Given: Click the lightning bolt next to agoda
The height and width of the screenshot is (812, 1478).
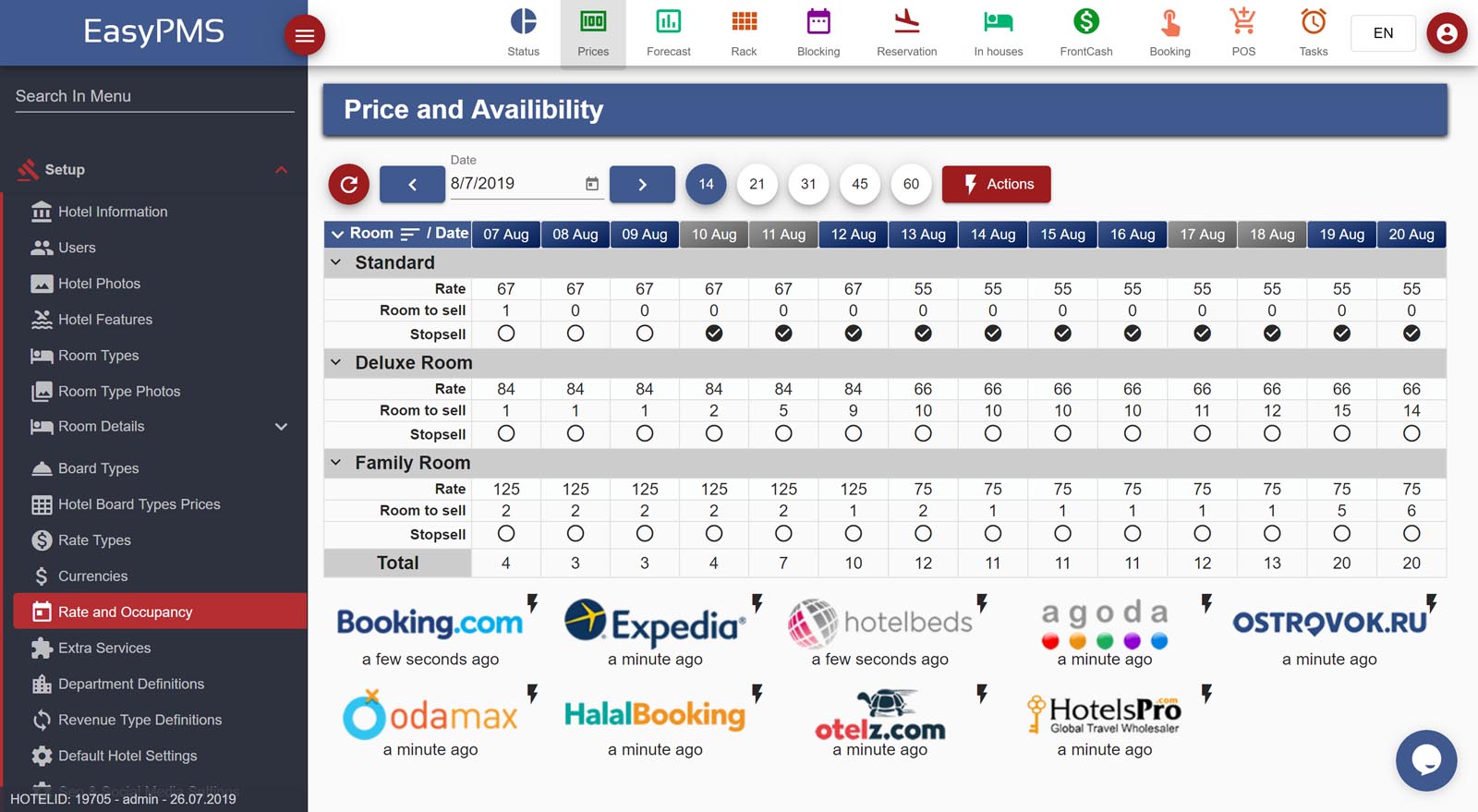Looking at the screenshot, I should pyautogui.click(x=1206, y=603).
